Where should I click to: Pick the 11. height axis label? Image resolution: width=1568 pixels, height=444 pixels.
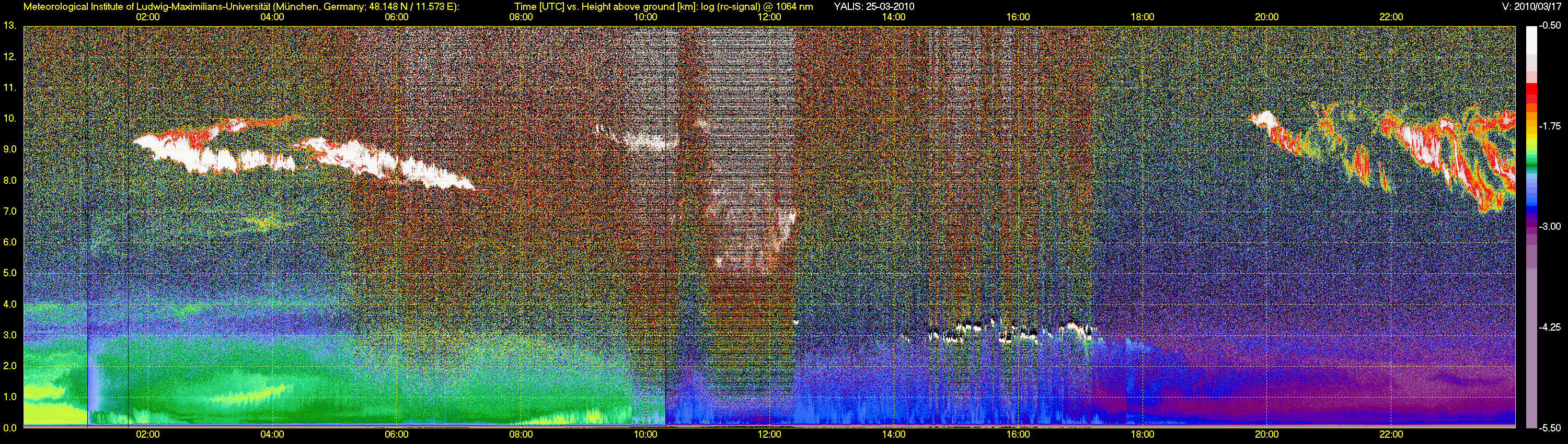click(x=9, y=88)
